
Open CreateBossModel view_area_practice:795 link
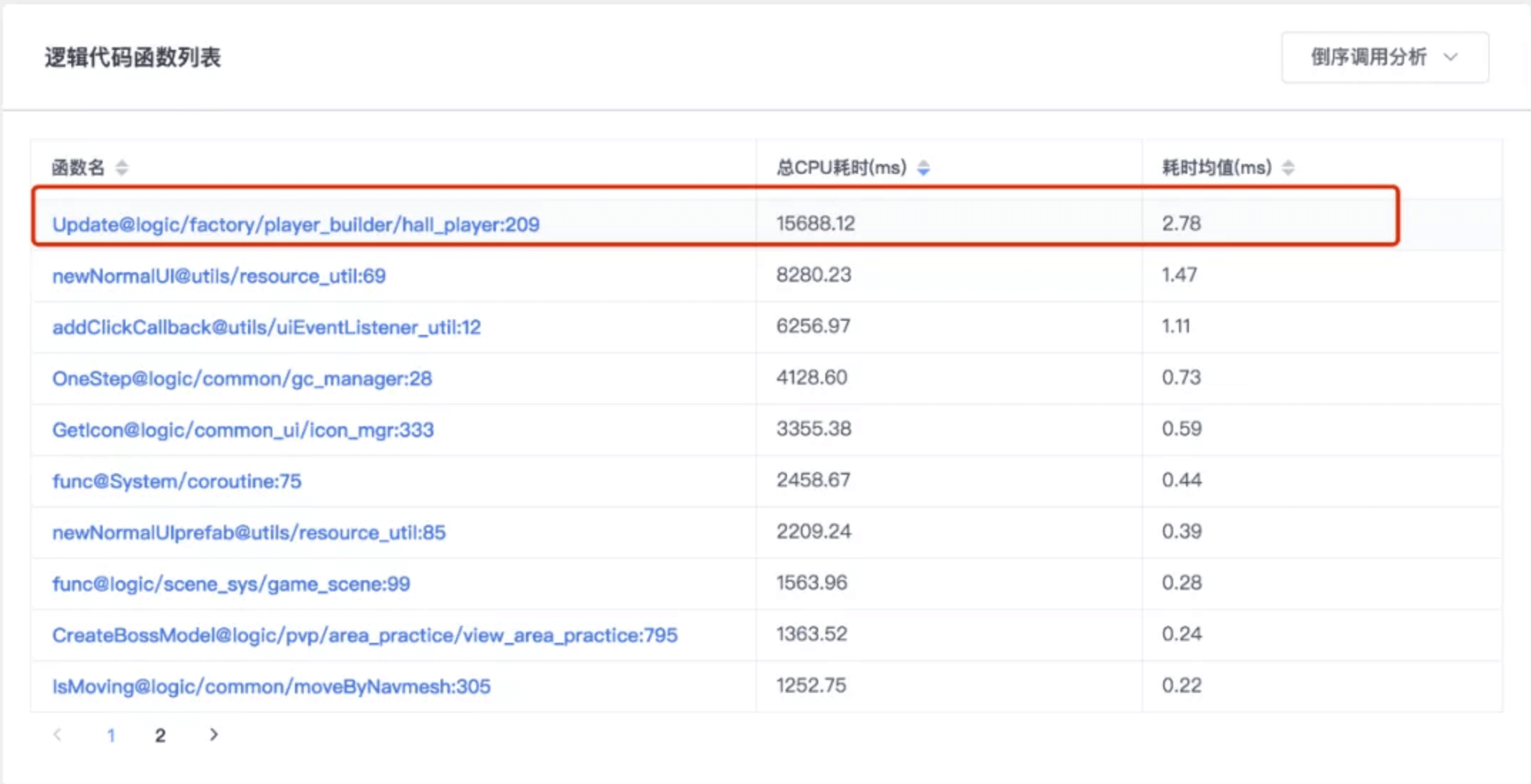[365, 635]
